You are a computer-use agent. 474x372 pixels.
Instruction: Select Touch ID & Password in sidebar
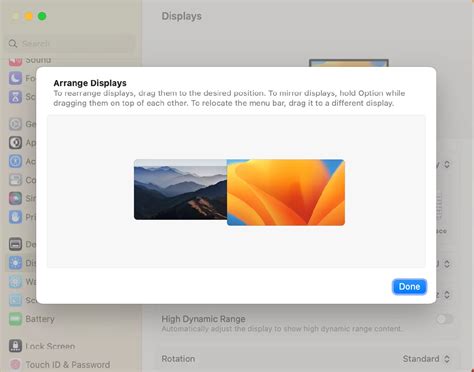[x=59, y=365]
